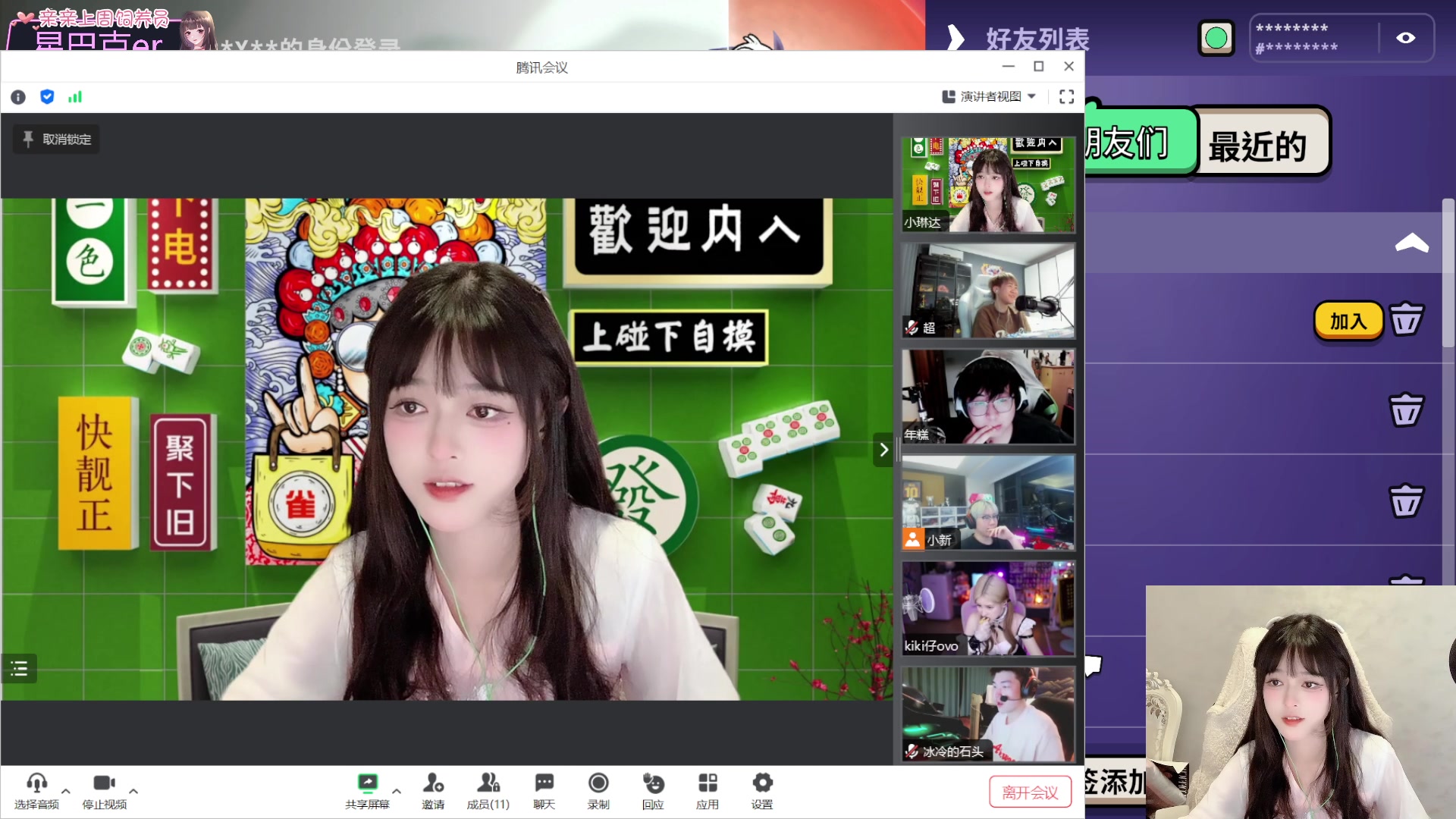Select the kiki仔ovo participant thumbnail
1456x819 pixels.
pyautogui.click(x=988, y=608)
